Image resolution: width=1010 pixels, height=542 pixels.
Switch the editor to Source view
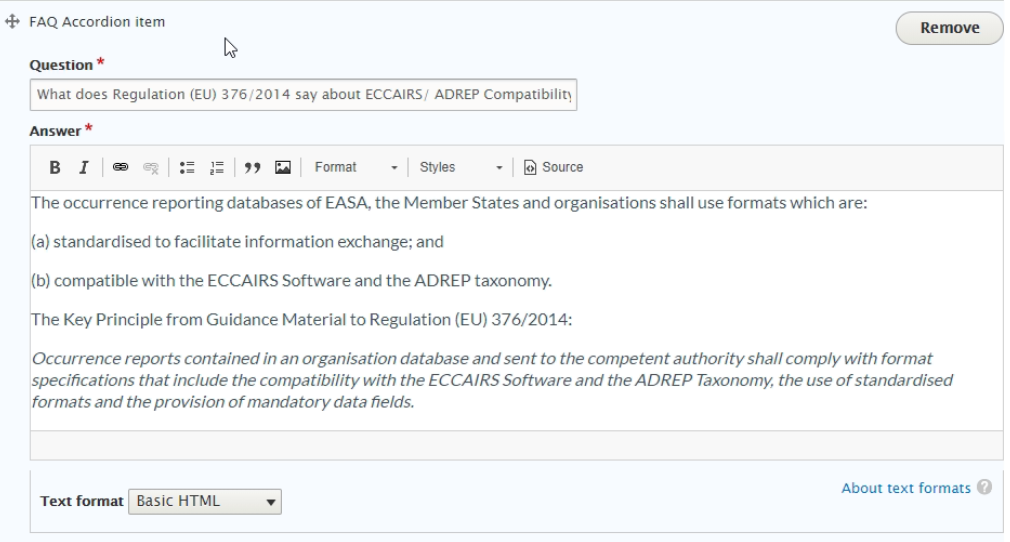(x=553, y=168)
